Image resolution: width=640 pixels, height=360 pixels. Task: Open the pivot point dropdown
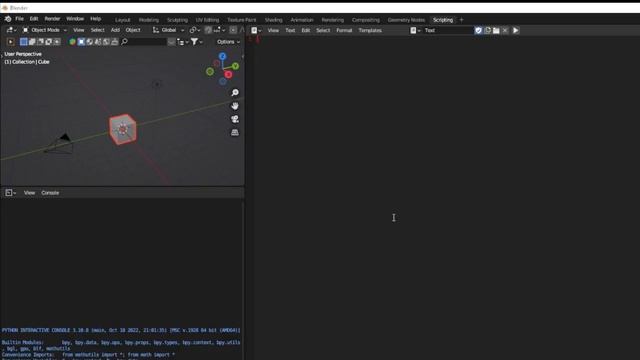pyautogui.click(x=195, y=30)
